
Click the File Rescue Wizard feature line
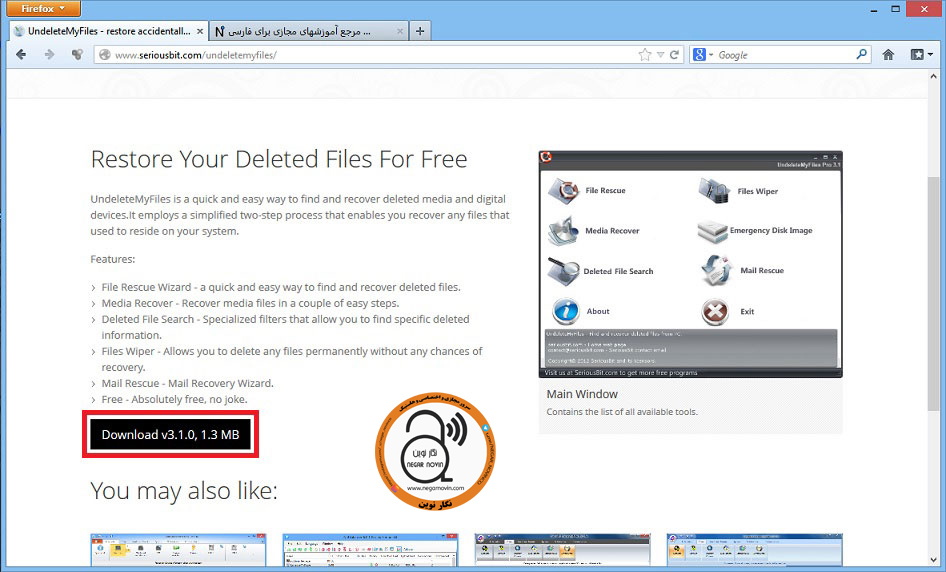click(x=281, y=287)
